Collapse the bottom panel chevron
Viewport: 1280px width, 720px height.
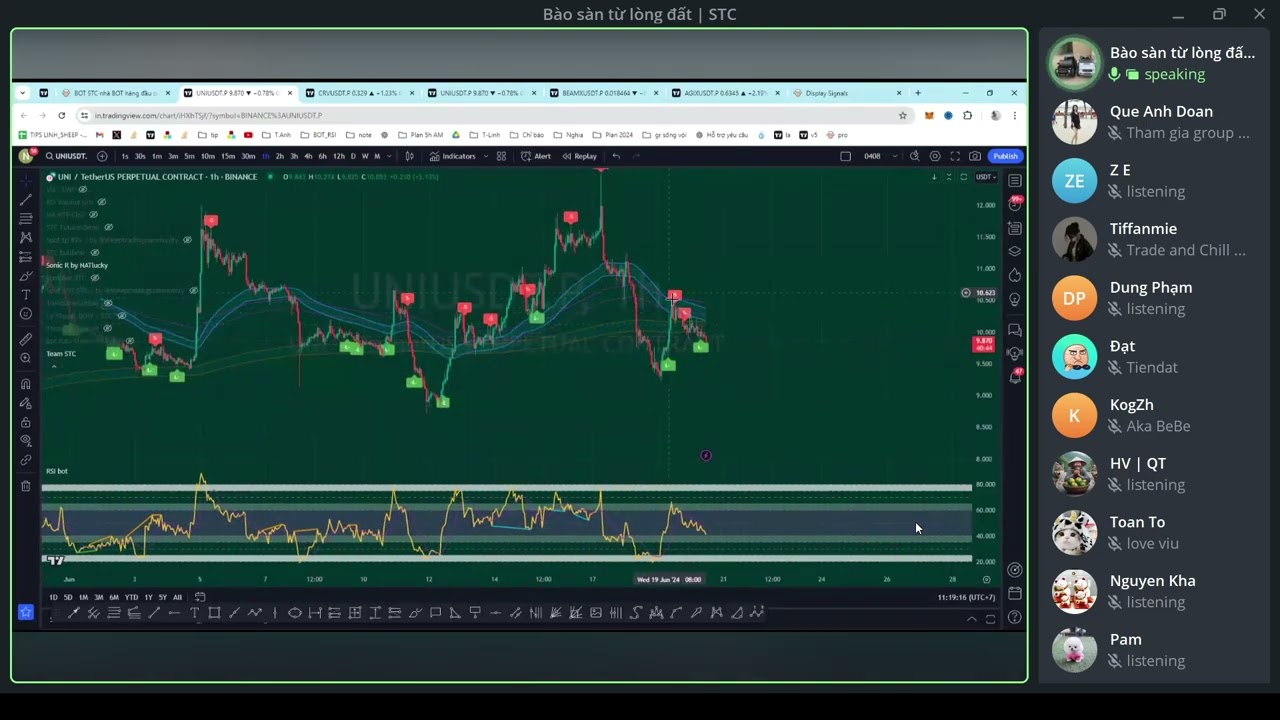click(x=971, y=619)
